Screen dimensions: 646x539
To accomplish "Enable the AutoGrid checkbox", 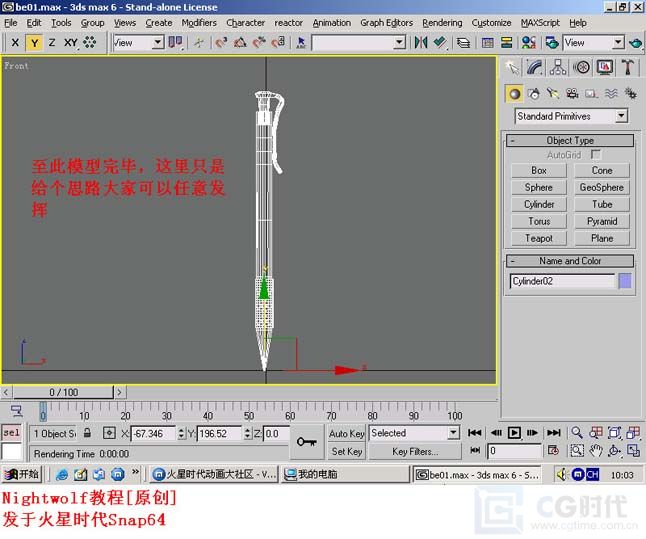I will click(596, 155).
